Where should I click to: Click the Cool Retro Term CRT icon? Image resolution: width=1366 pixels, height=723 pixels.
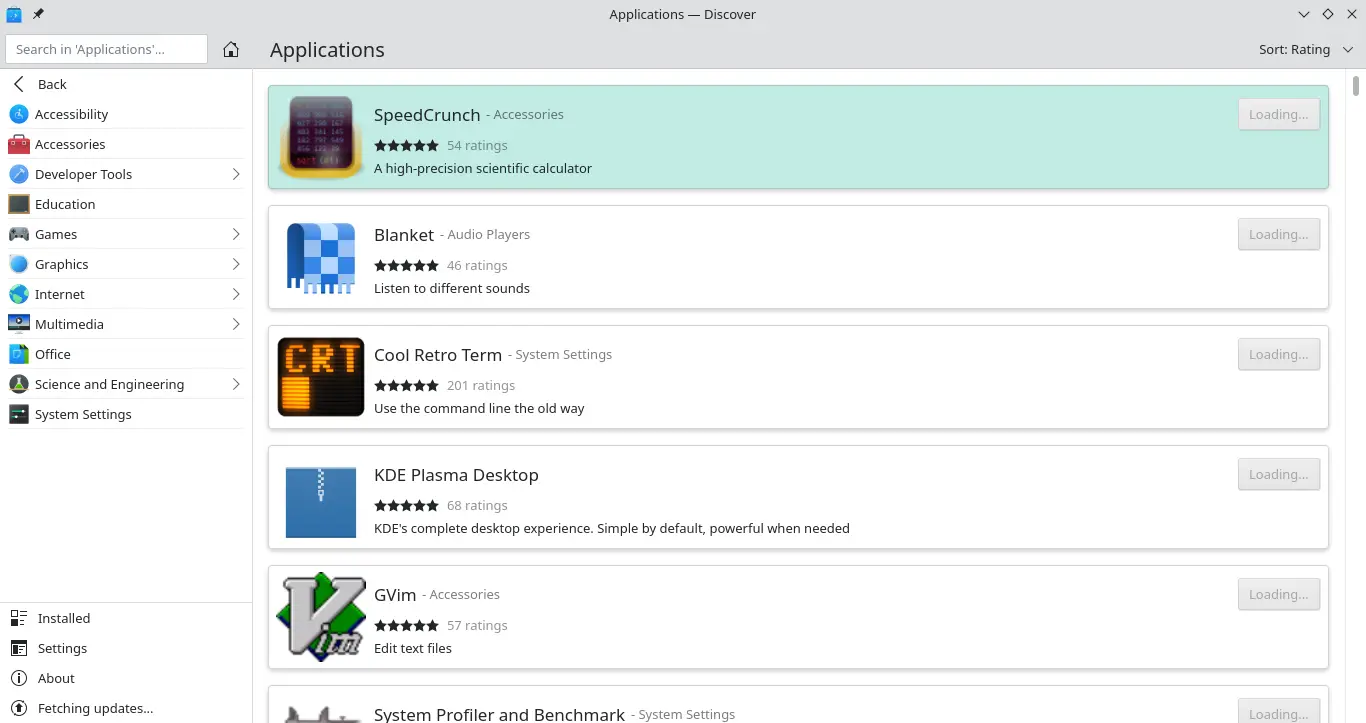click(x=321, y=377)
